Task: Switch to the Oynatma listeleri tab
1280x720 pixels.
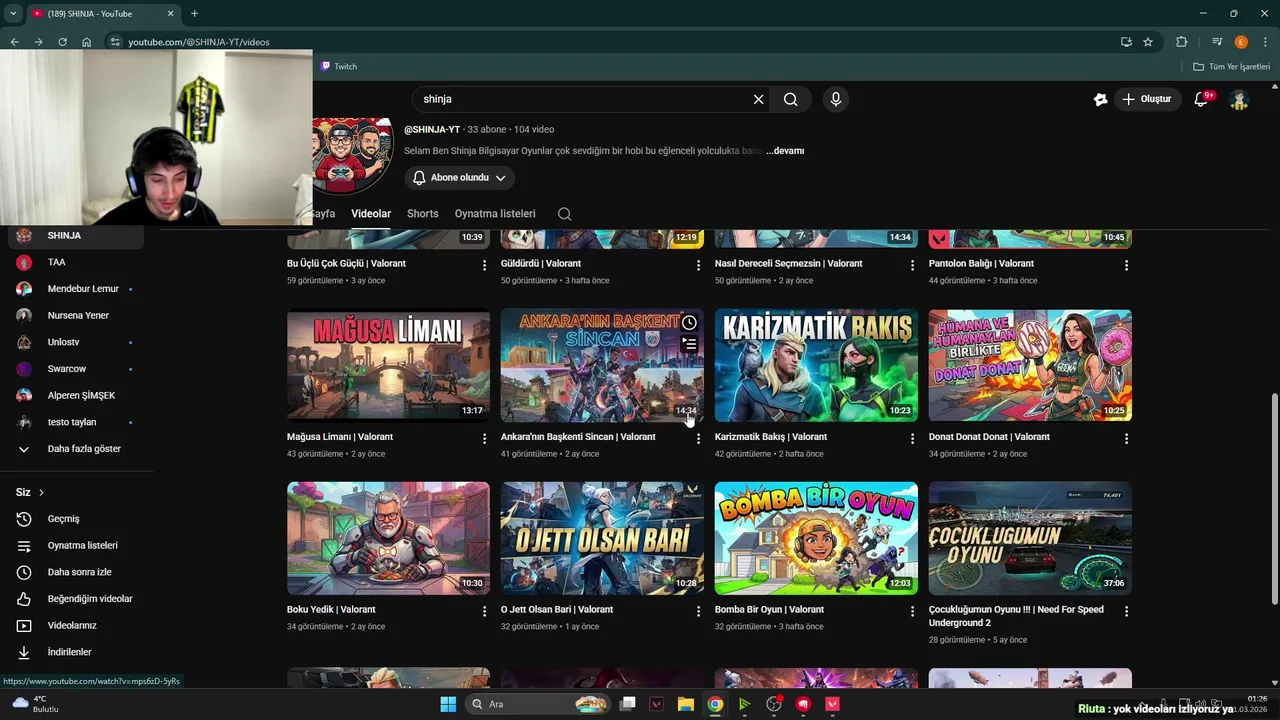Action: [x=495, y=214]
